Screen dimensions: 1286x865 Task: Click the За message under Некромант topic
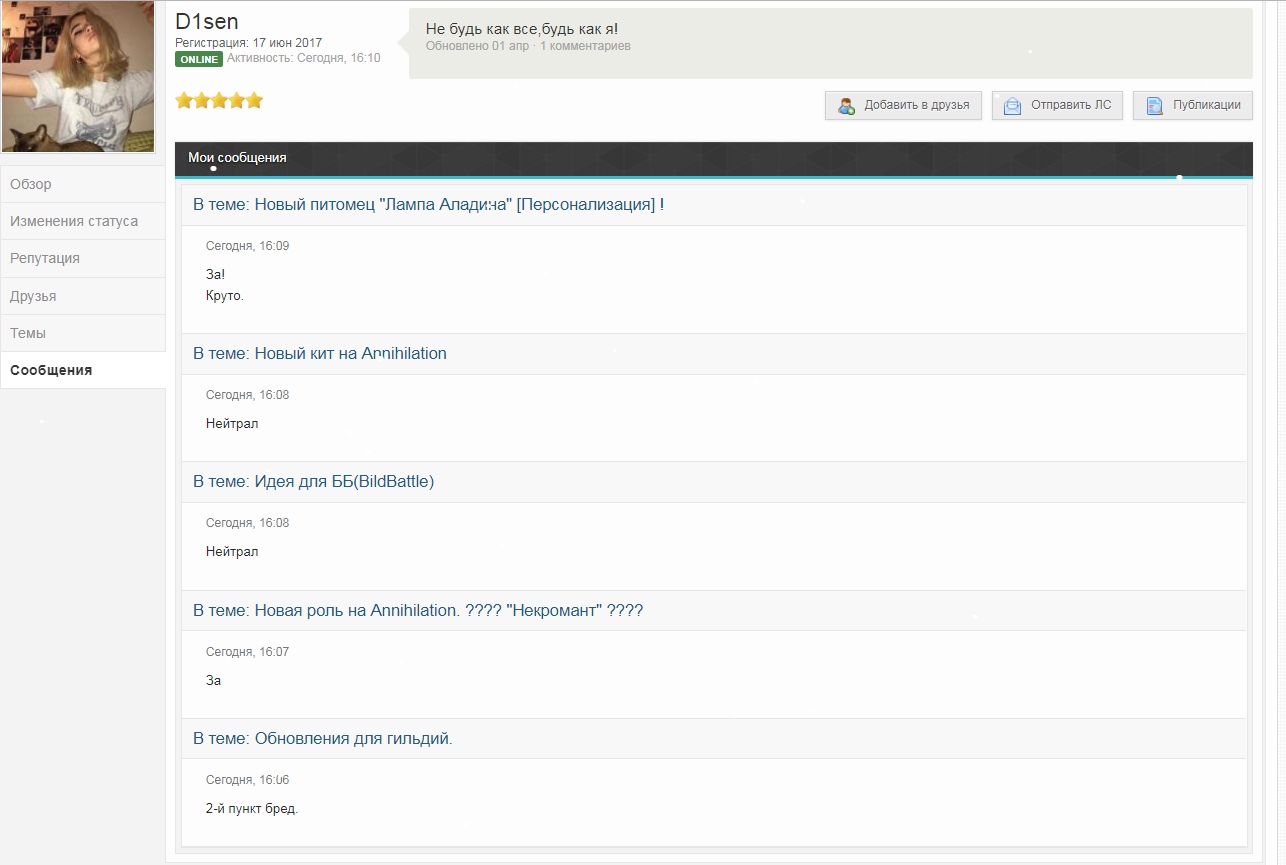pos(213,681)
